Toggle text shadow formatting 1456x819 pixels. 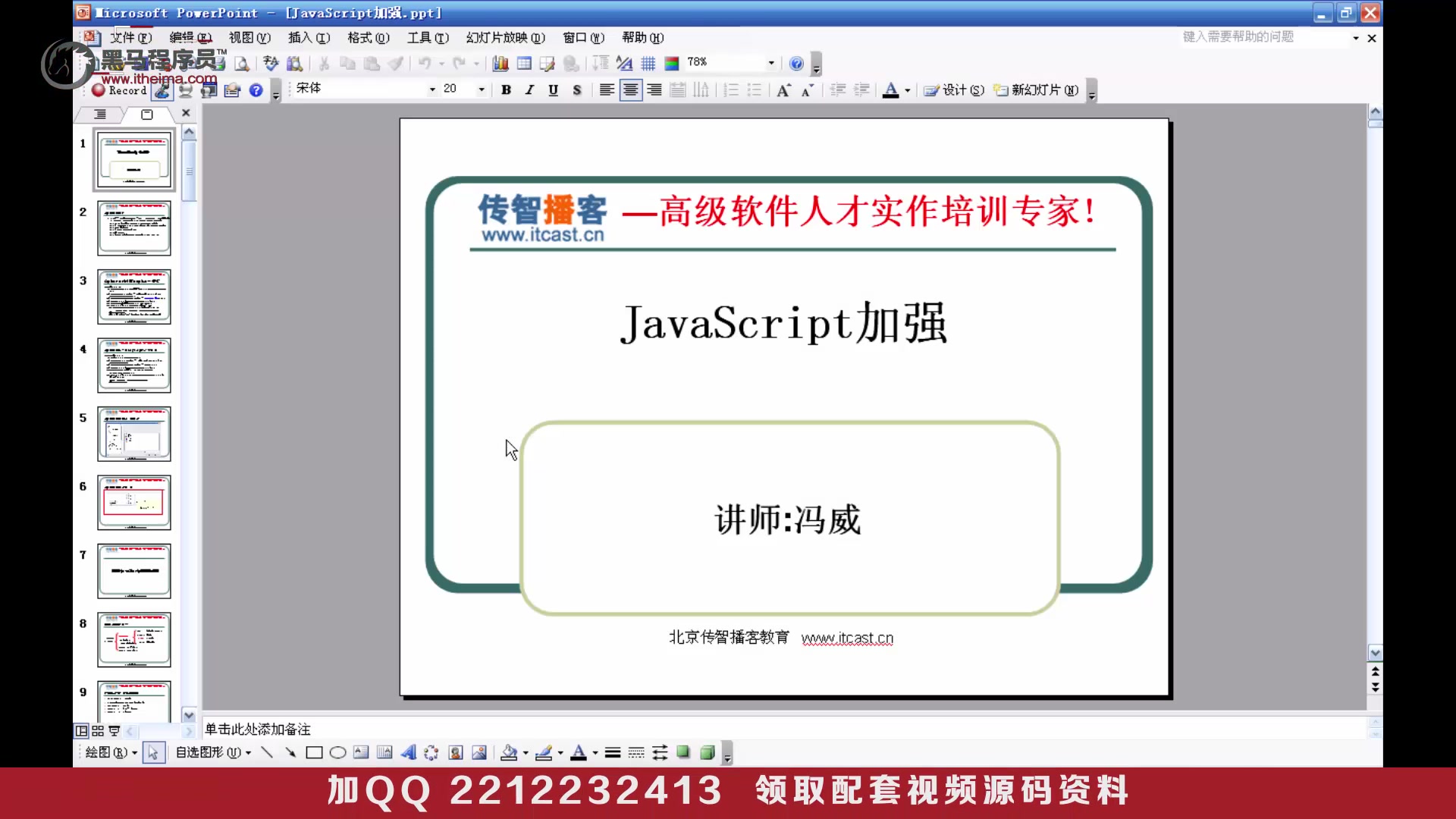click(577, 90)
